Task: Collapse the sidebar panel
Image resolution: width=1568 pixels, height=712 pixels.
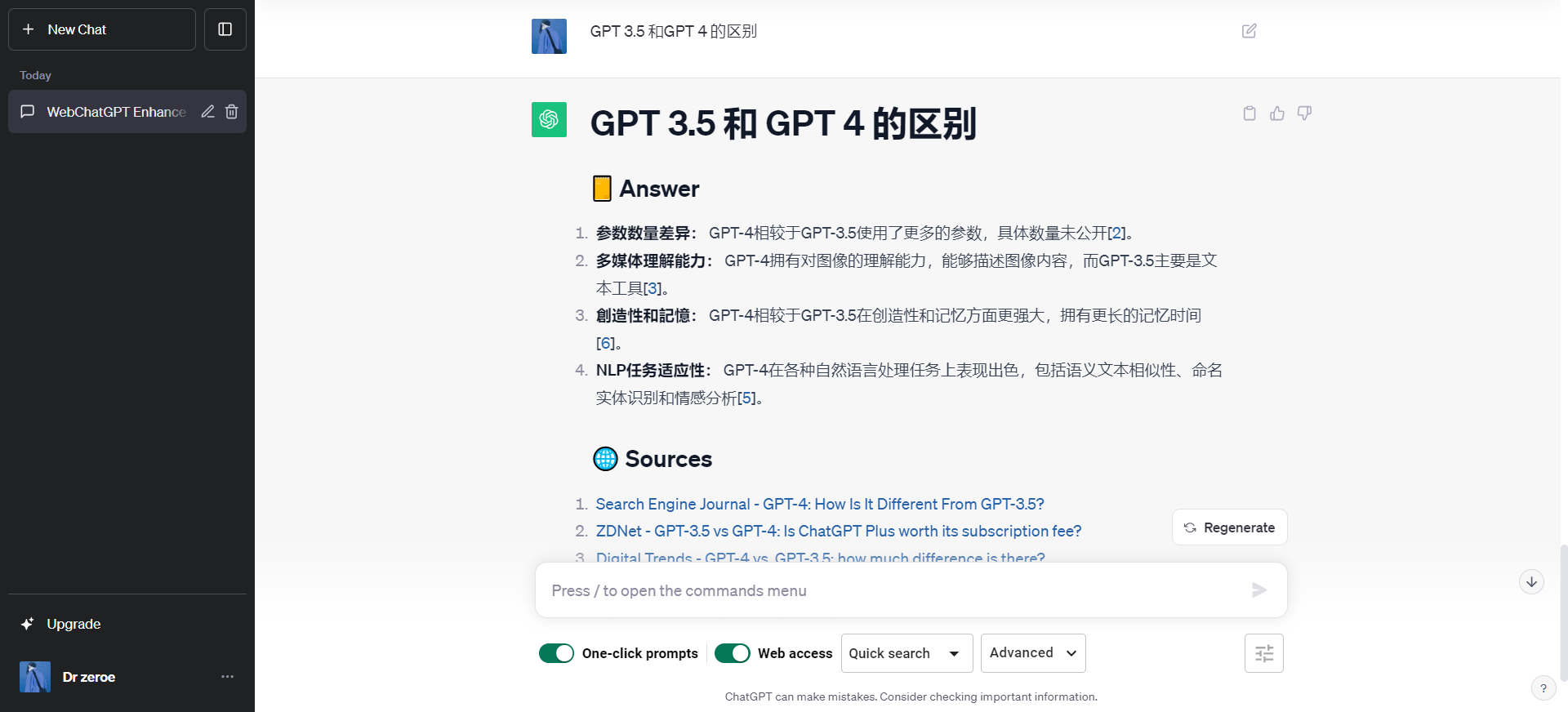Action: [225, 29]
